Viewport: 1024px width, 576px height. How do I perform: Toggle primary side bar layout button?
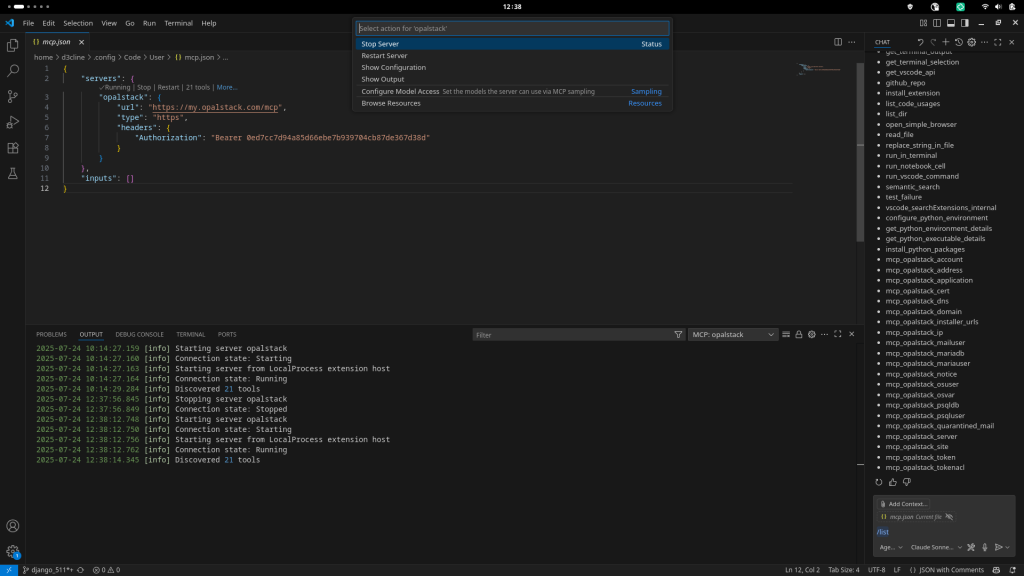coord(937,23)
